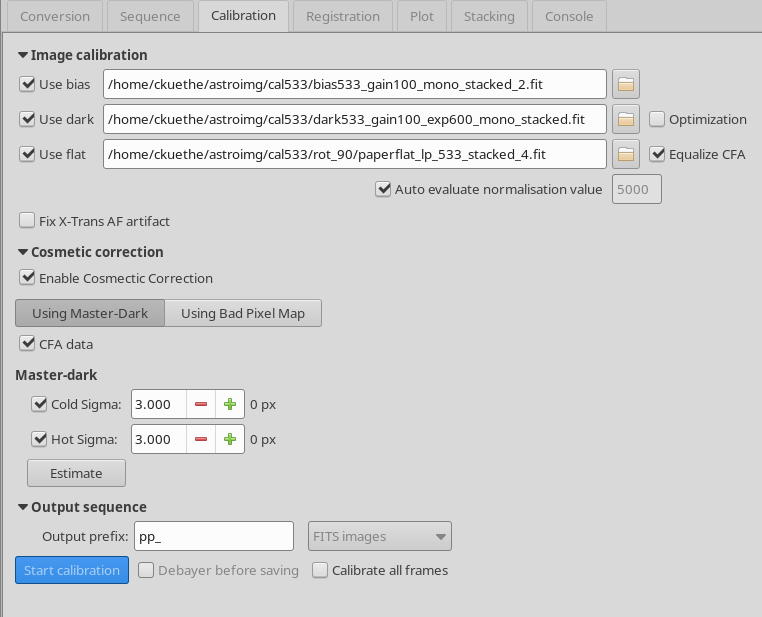Click the Start calibration button
The image size is (762, 617).
pos(72,570)
